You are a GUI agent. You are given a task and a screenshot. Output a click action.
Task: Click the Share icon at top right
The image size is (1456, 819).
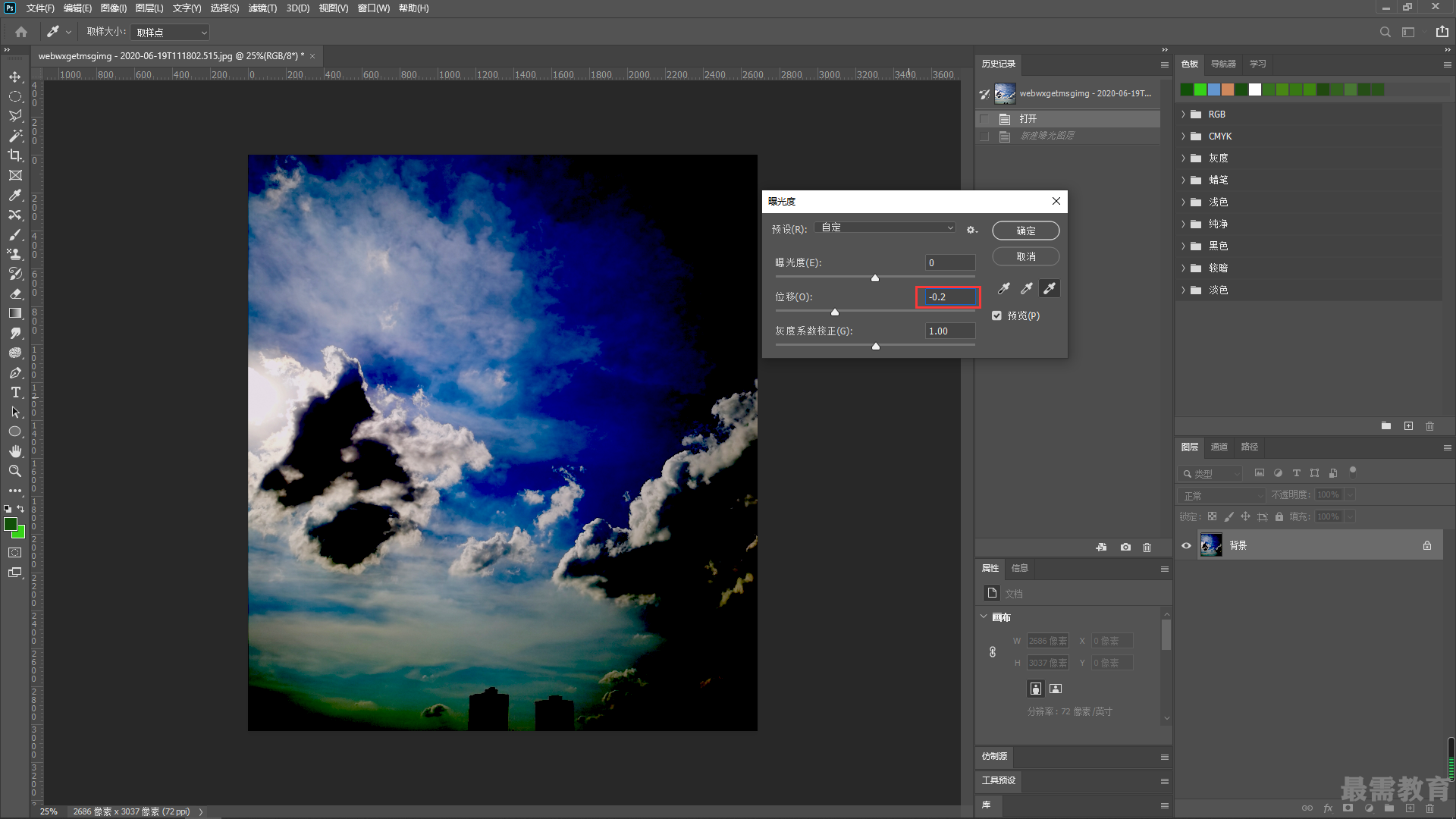tap(1442, 32)
